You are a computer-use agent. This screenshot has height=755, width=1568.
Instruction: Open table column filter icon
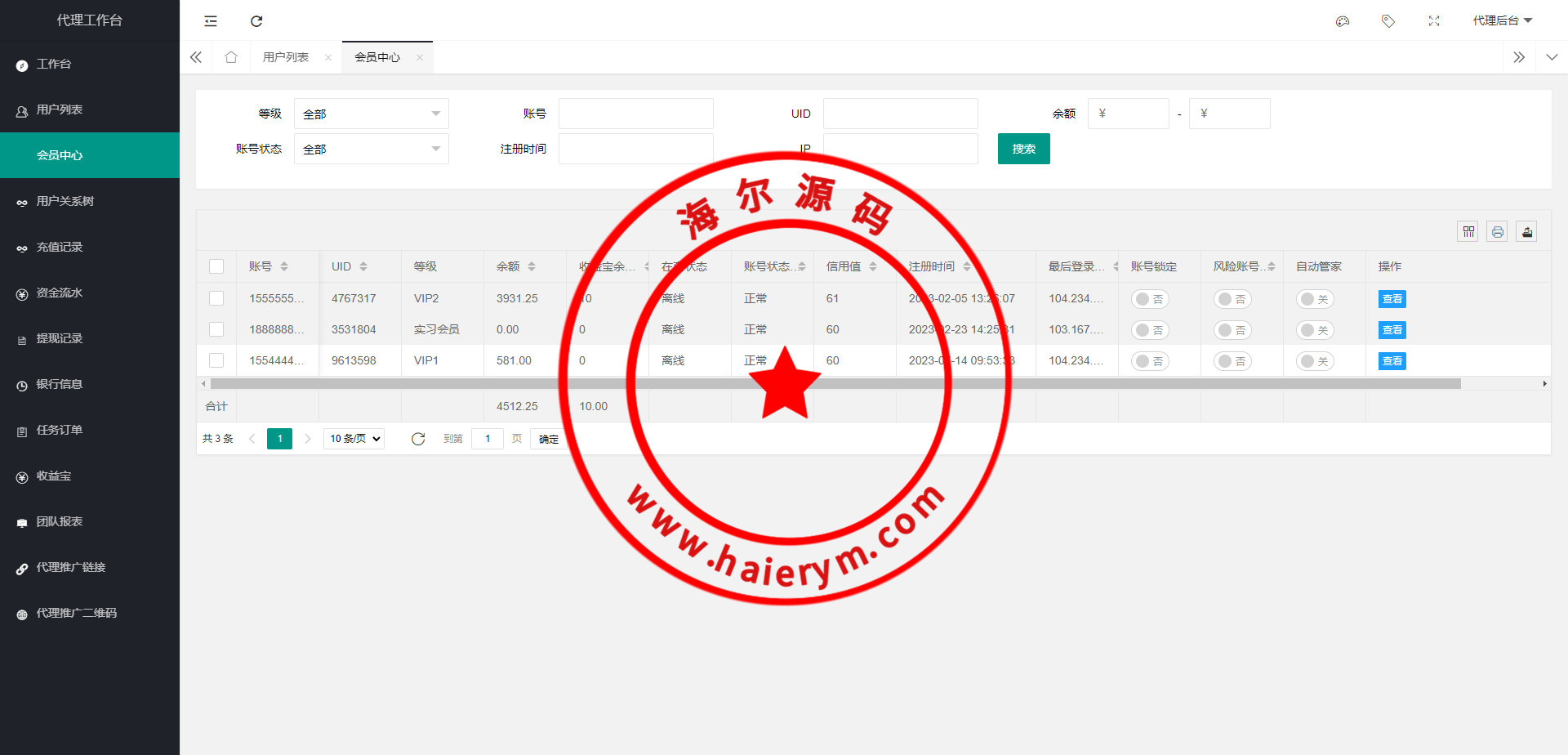(x=1468, y=232)
